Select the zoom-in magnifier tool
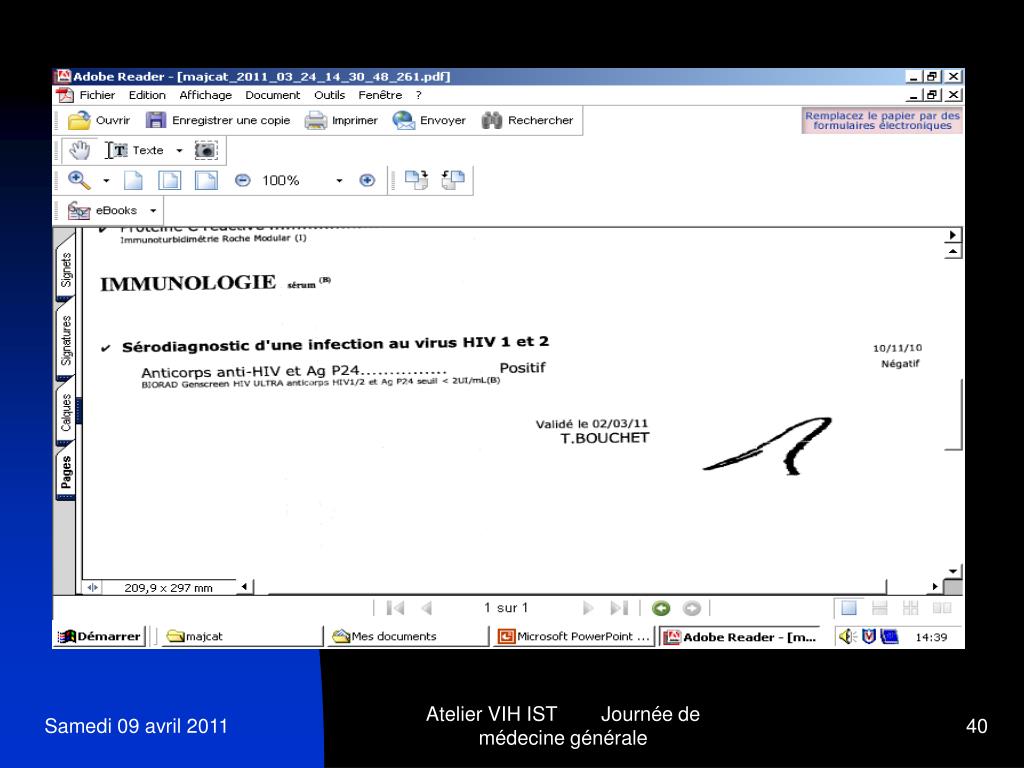This screenshot has width=1024, height=768. tap(79, 180)
